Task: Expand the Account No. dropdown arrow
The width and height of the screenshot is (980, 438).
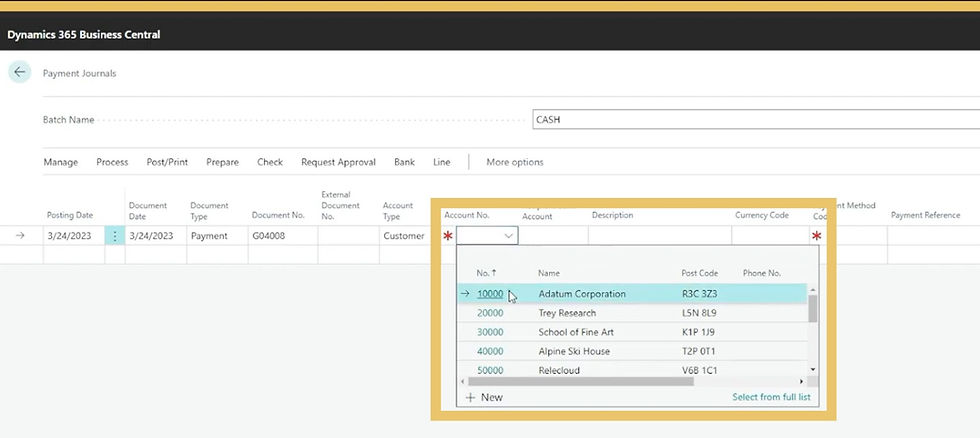Action: click(x=509, y=236)
